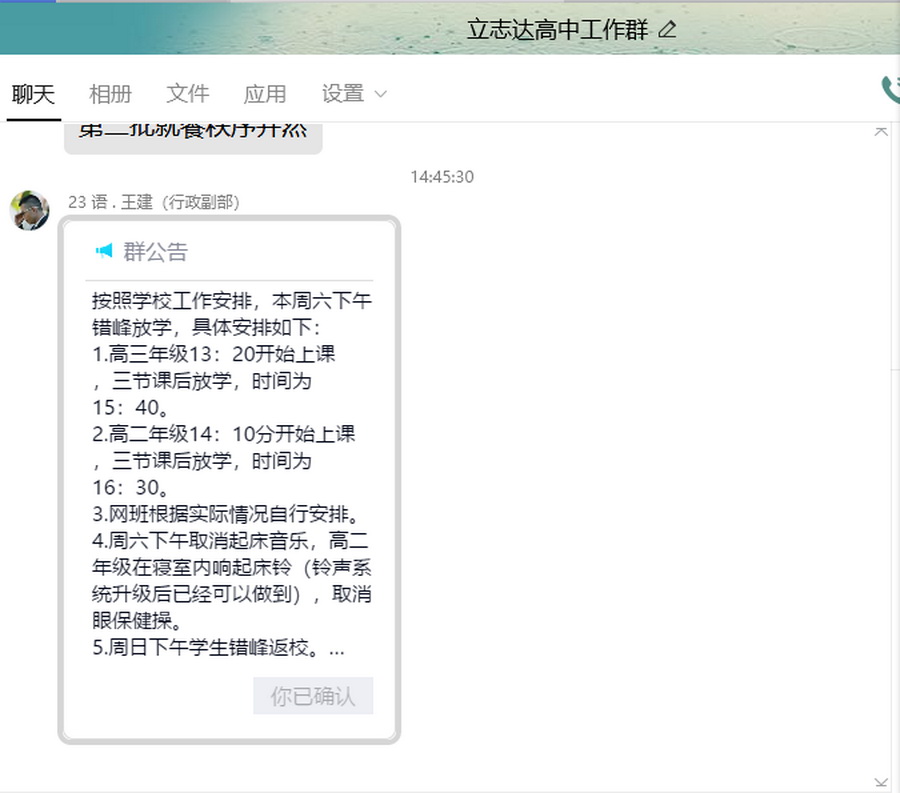Image resolution: width=900 pixels, height=793 pixels.
Task: Jump to chat top with the up arrow
Action: point(881,131)
